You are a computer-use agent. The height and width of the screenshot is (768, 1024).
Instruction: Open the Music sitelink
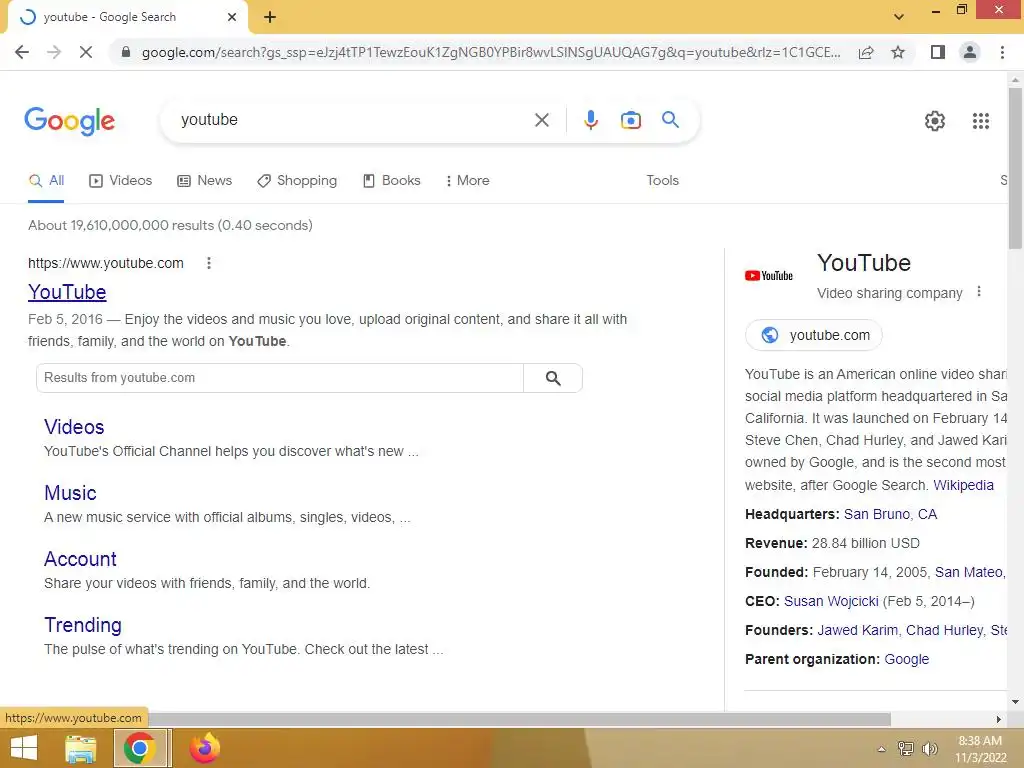pos(70,493)
